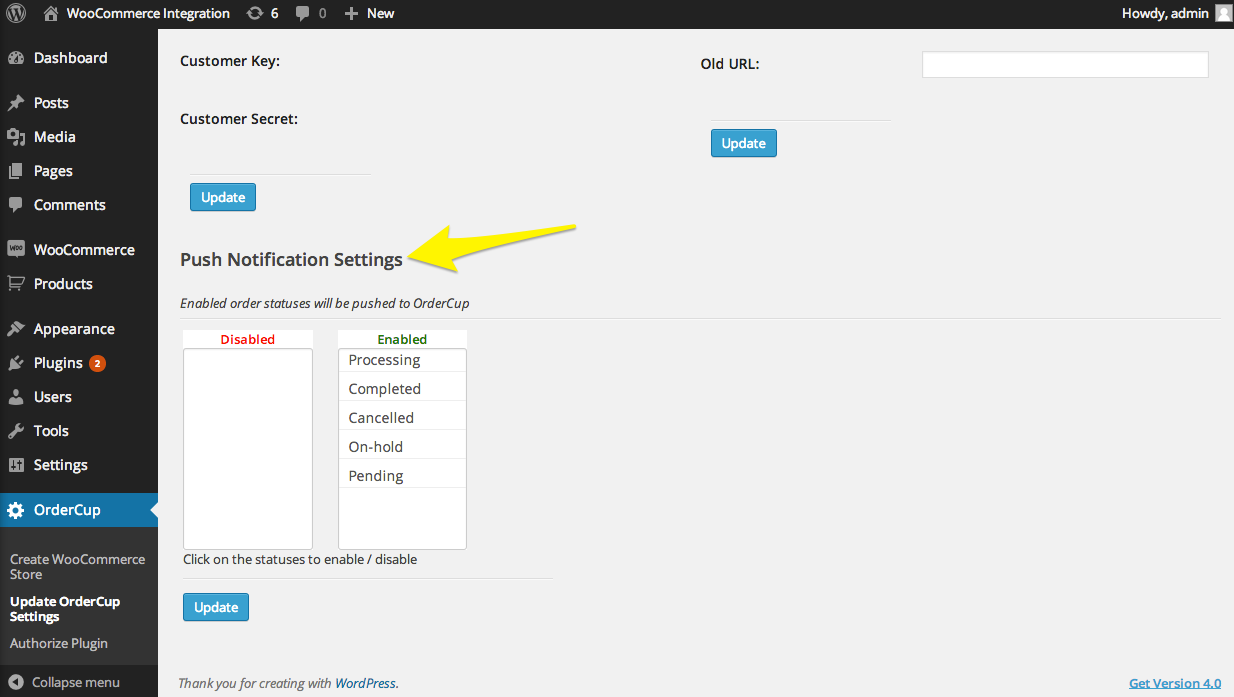Click Update button under Old URL

(744, 143)
